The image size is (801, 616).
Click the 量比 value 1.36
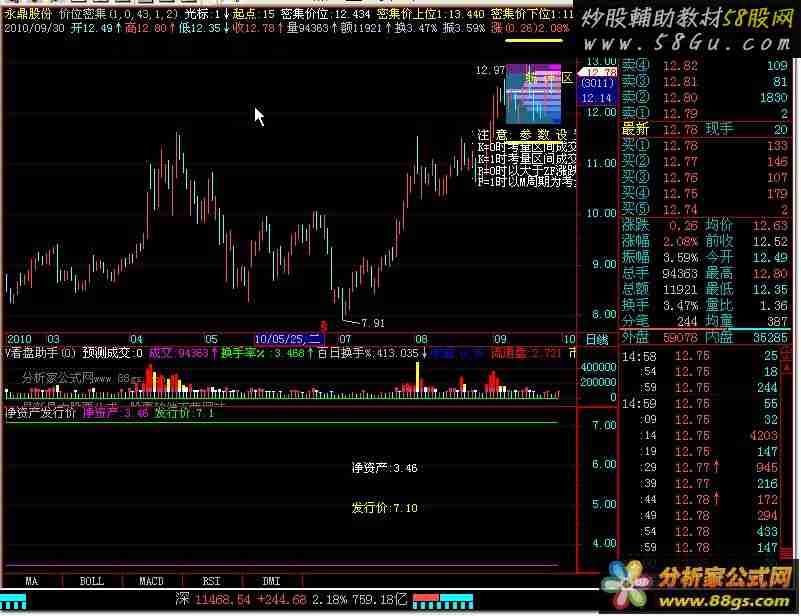773,305
